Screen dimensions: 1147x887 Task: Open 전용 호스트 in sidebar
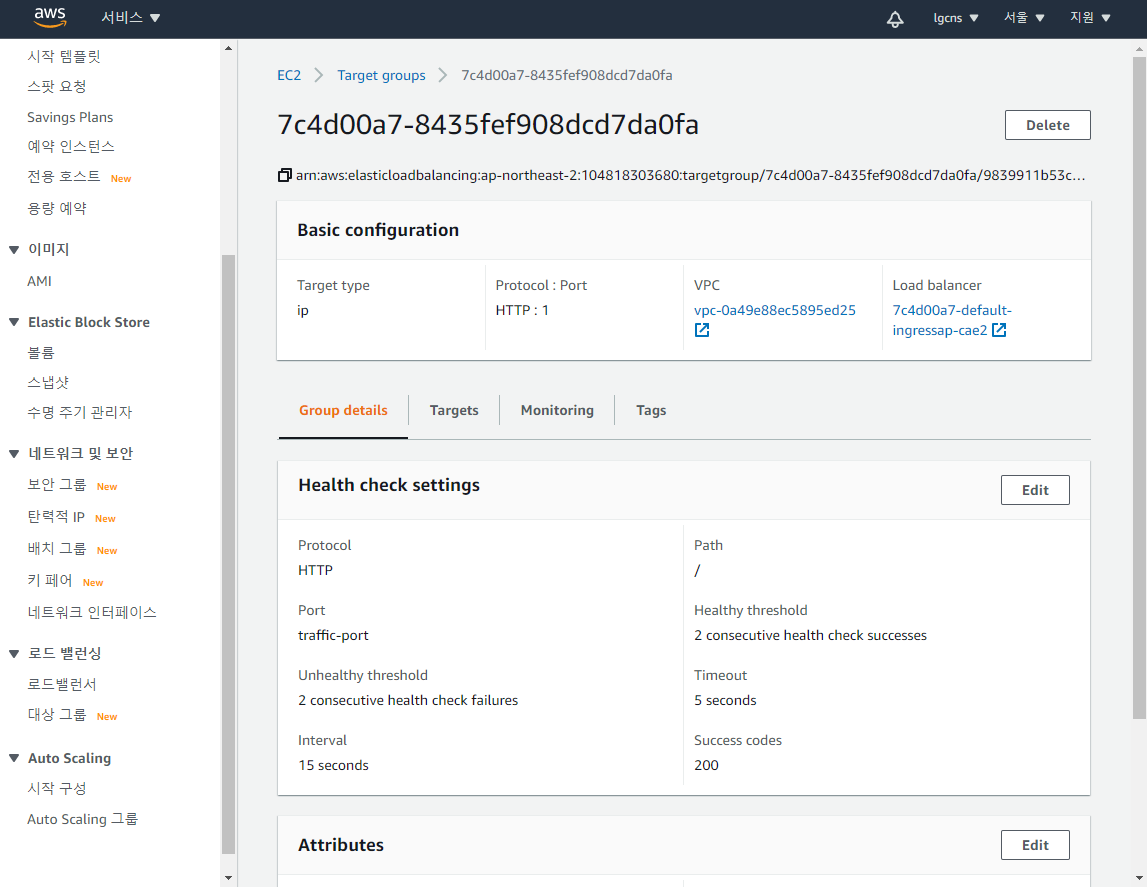coord(64,176)
